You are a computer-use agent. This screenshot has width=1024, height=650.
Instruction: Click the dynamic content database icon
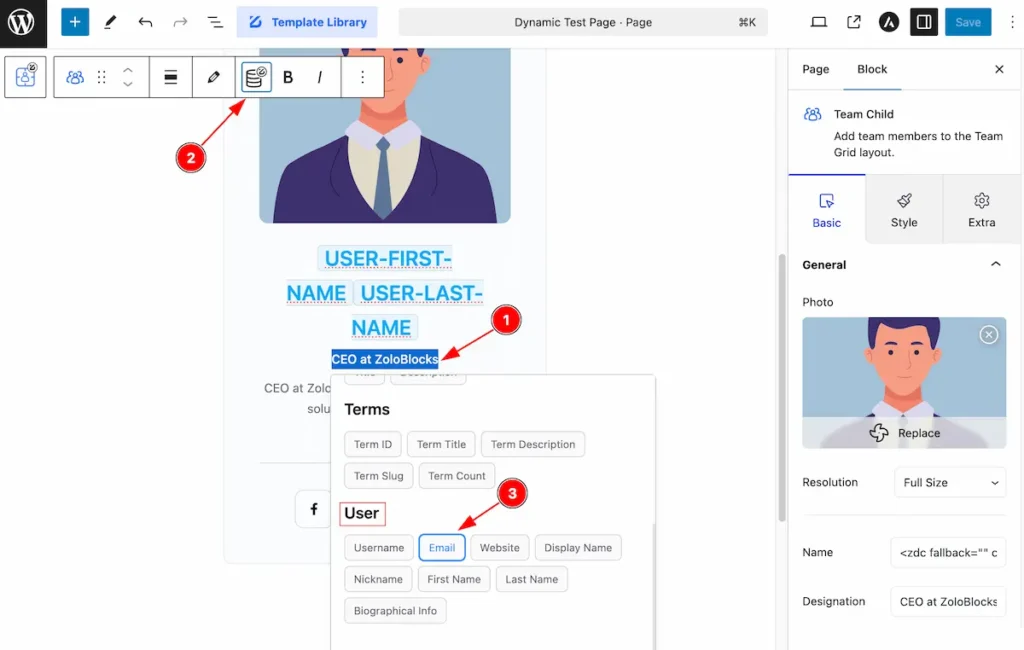click(x=256, y=77)
